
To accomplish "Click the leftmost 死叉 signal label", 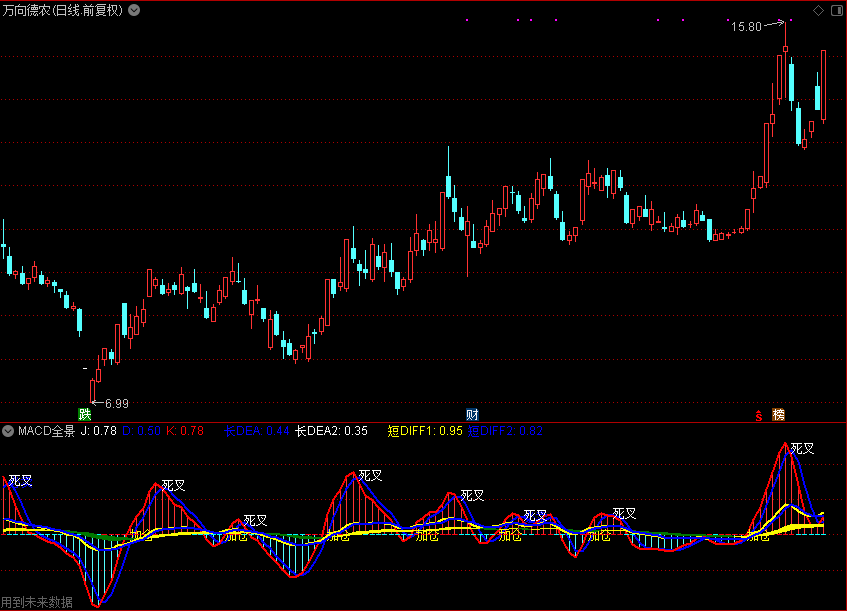I will click(20, 480).
